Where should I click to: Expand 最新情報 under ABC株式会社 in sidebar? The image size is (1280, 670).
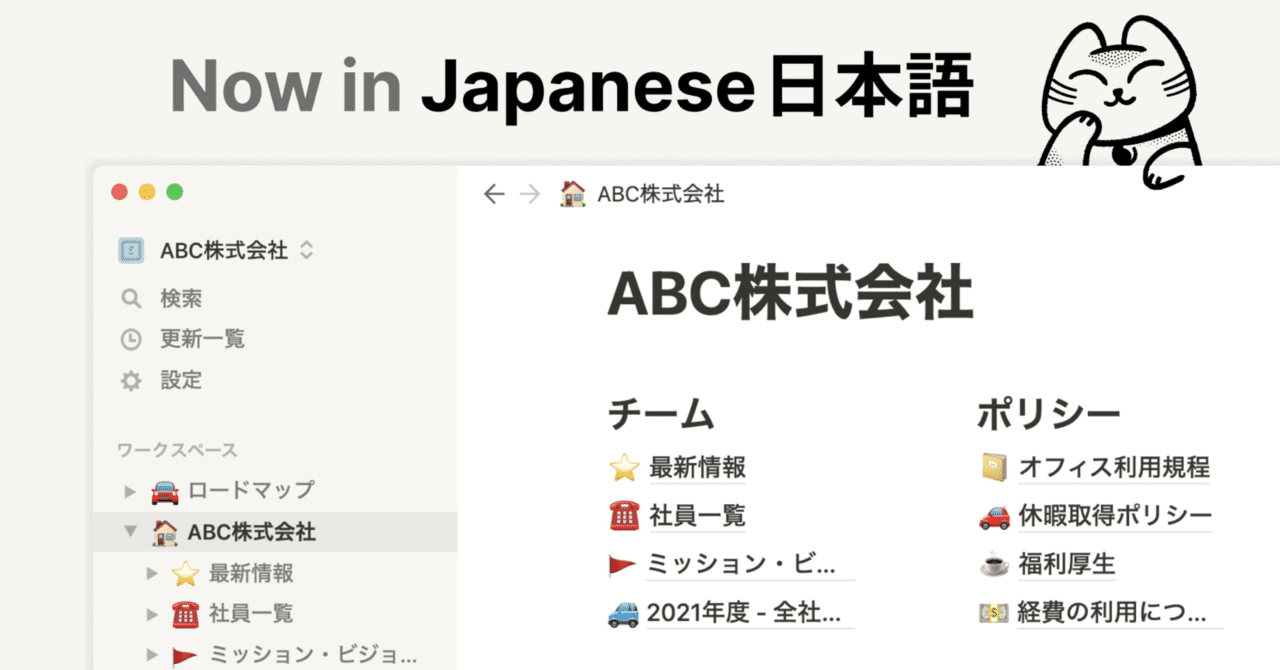152,573
